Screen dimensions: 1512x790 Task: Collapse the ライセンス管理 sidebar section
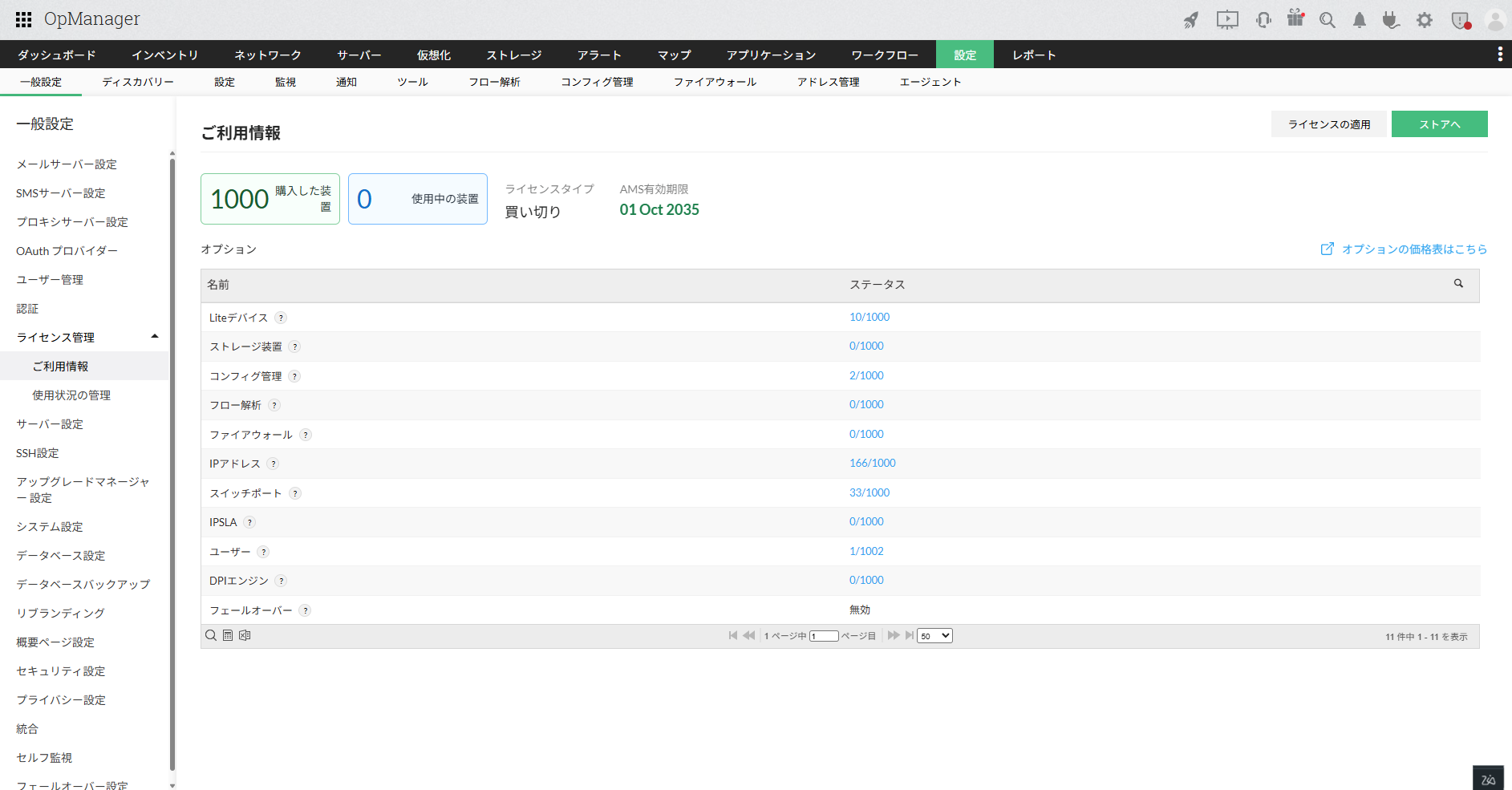pos(155,337)
